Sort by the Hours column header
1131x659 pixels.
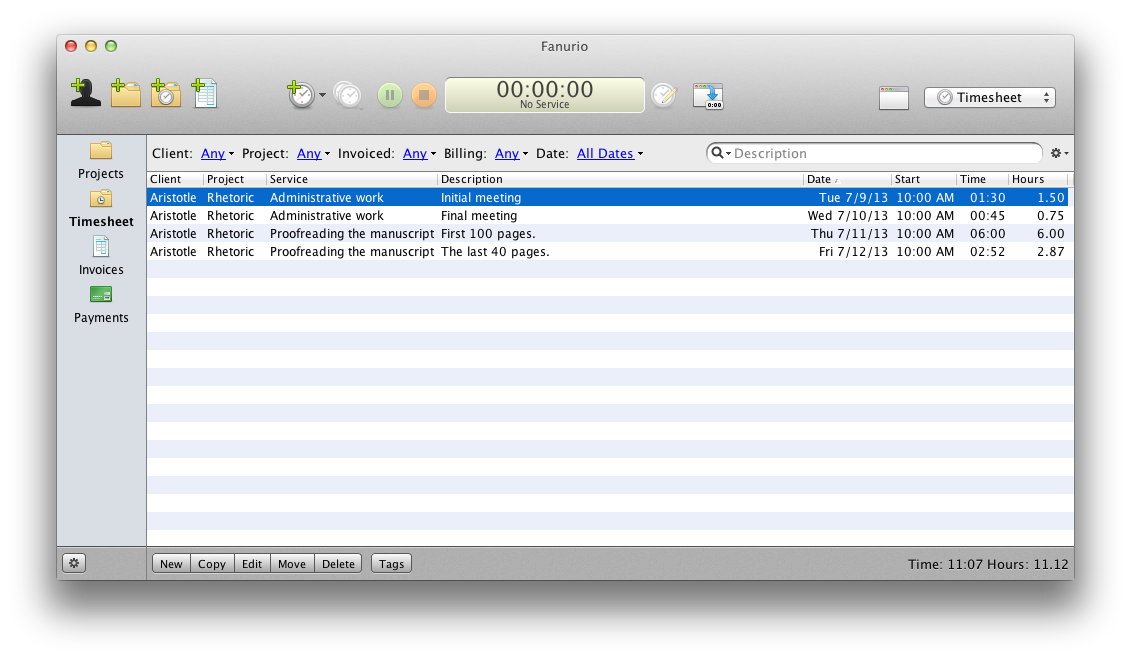click(1038, 179)
